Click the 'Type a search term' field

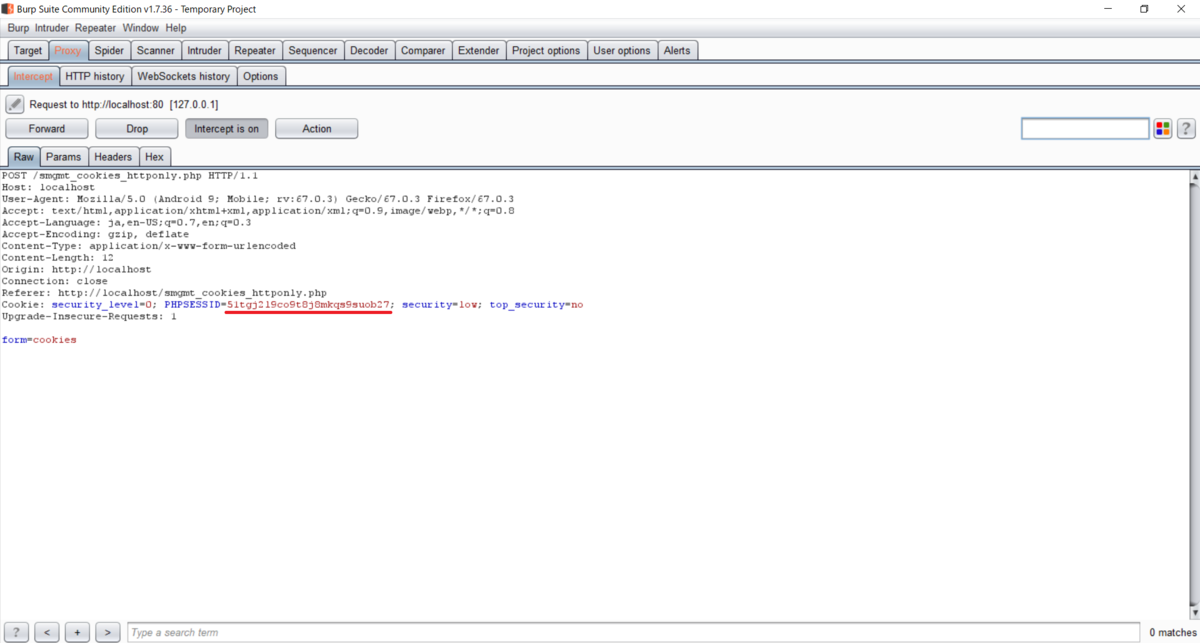tap(633, 632)
